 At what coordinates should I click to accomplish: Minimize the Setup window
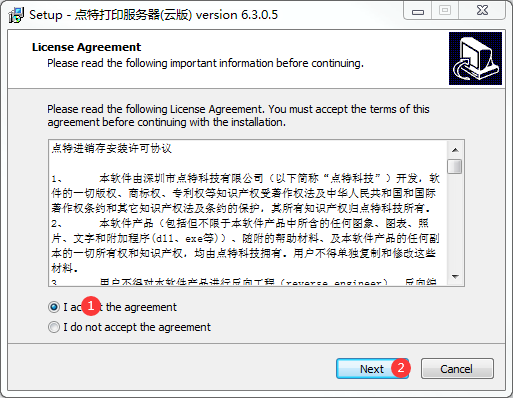tap(418, 11)
